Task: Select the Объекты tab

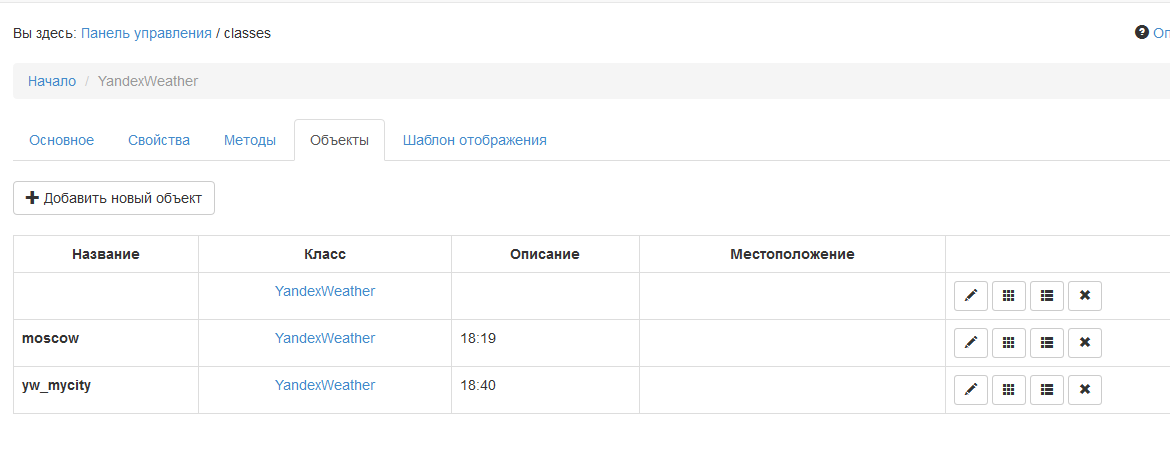Action: point(340,140)
